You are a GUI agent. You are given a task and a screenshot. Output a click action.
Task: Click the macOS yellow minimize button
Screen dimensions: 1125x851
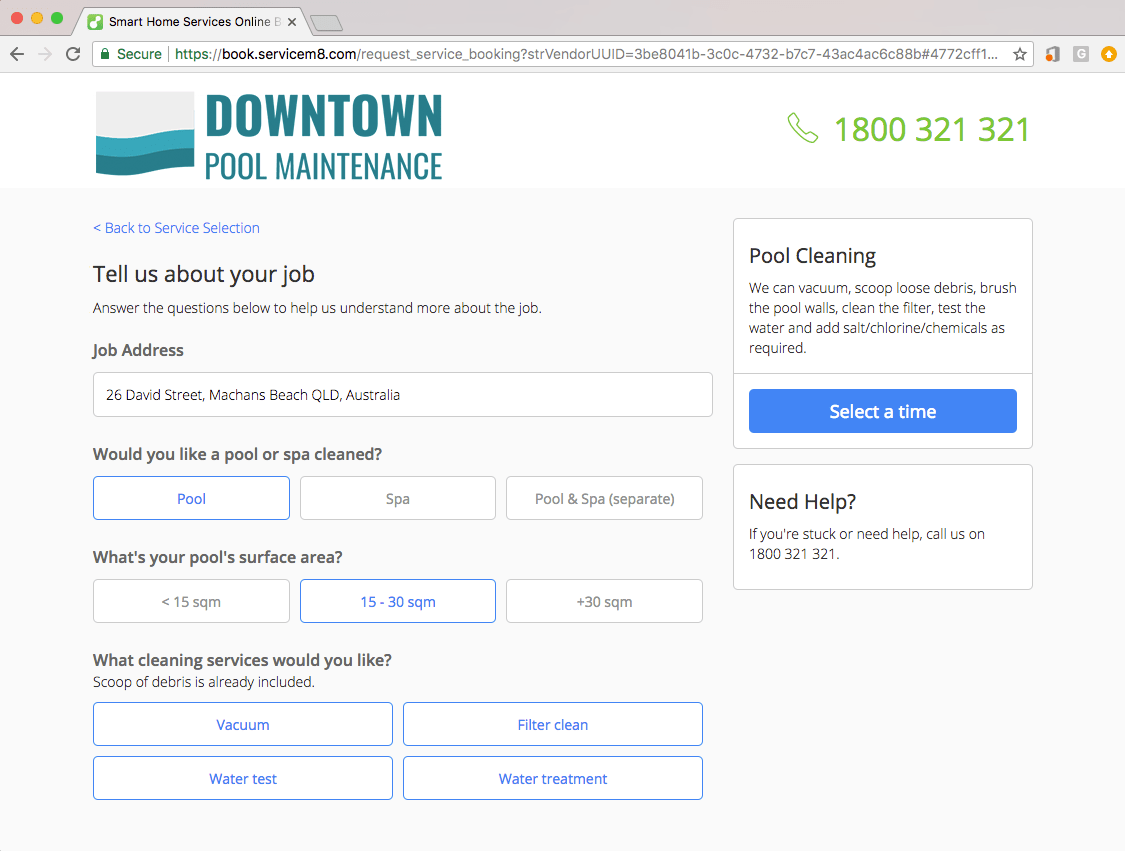pos(37,19)
